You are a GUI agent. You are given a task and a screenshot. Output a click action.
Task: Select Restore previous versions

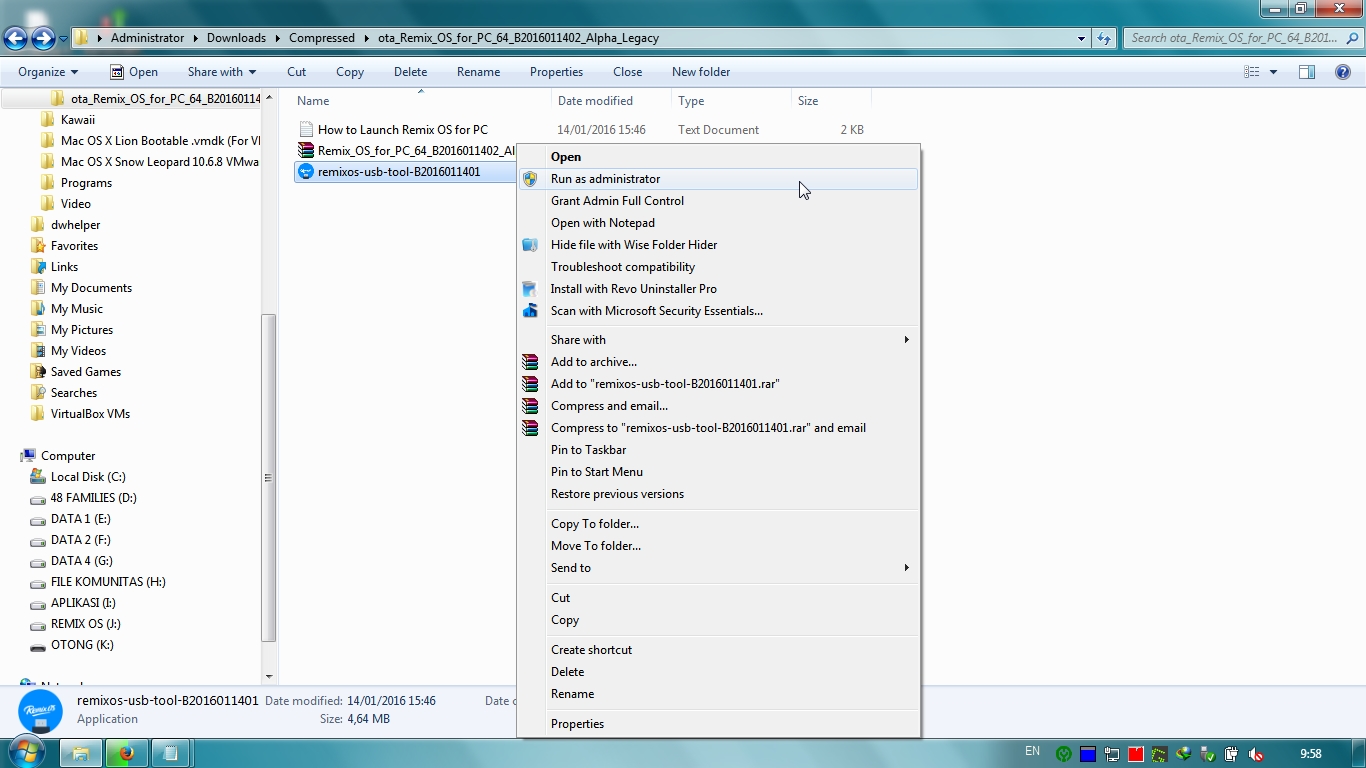[x=718, y=494]
